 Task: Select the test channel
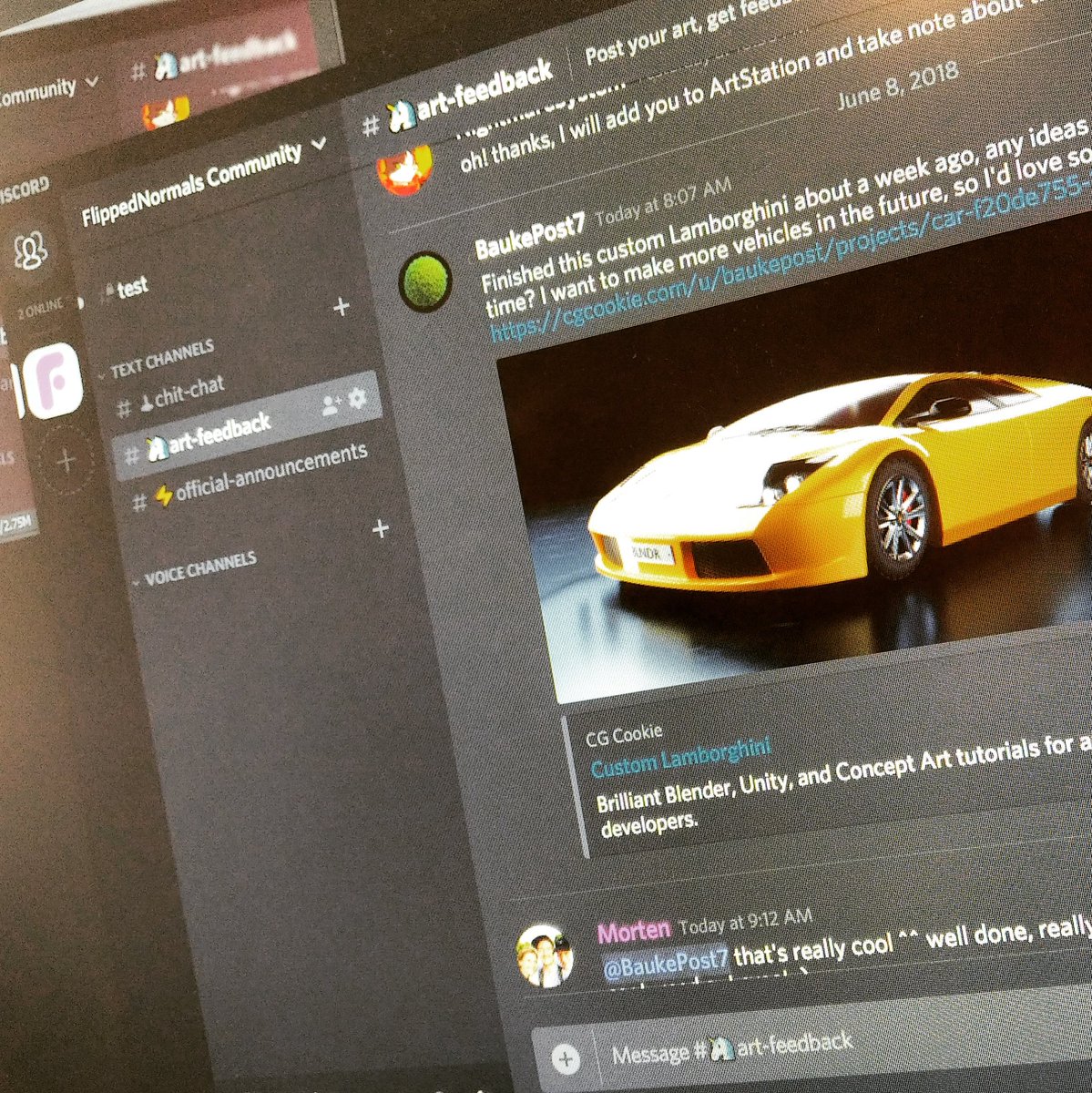click(125, 288)
